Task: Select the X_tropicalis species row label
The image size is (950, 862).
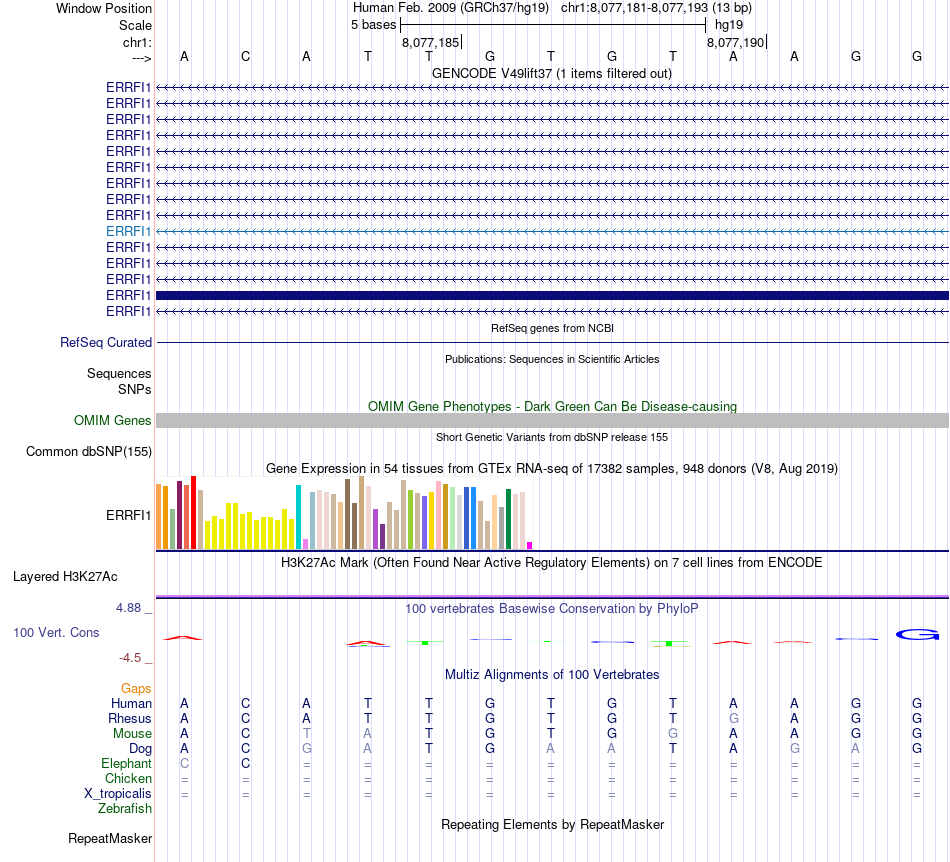Action: coord(118,794)
